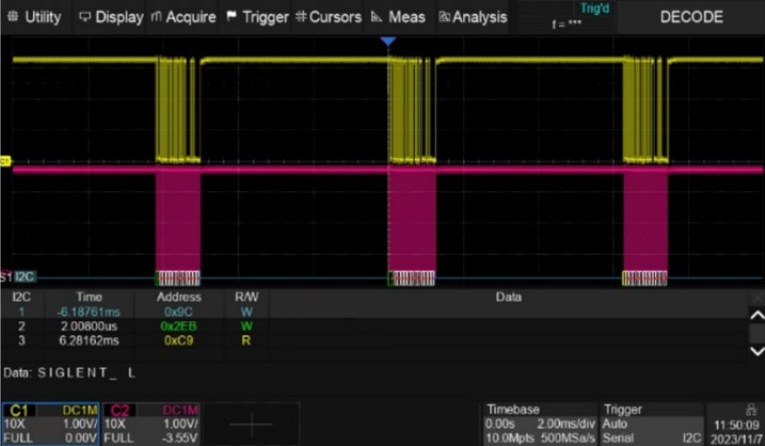765x446 pixels.
Task: Open the Display menu
Action: click(111, 17)
